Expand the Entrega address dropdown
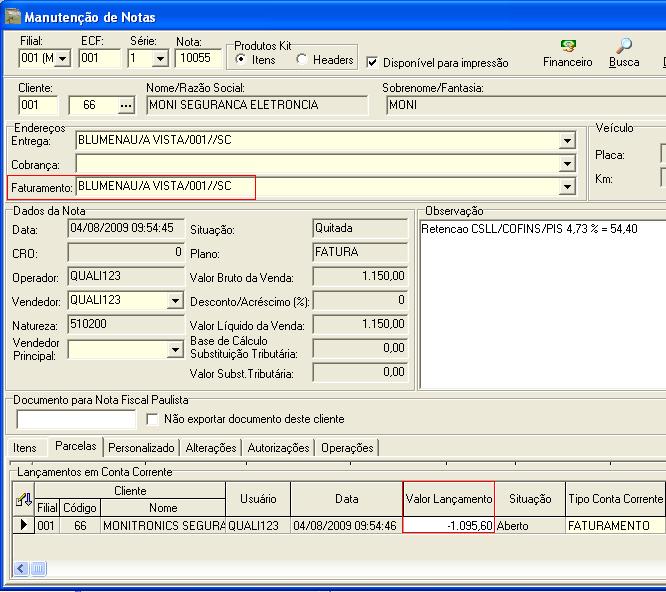 click(567, 141)
